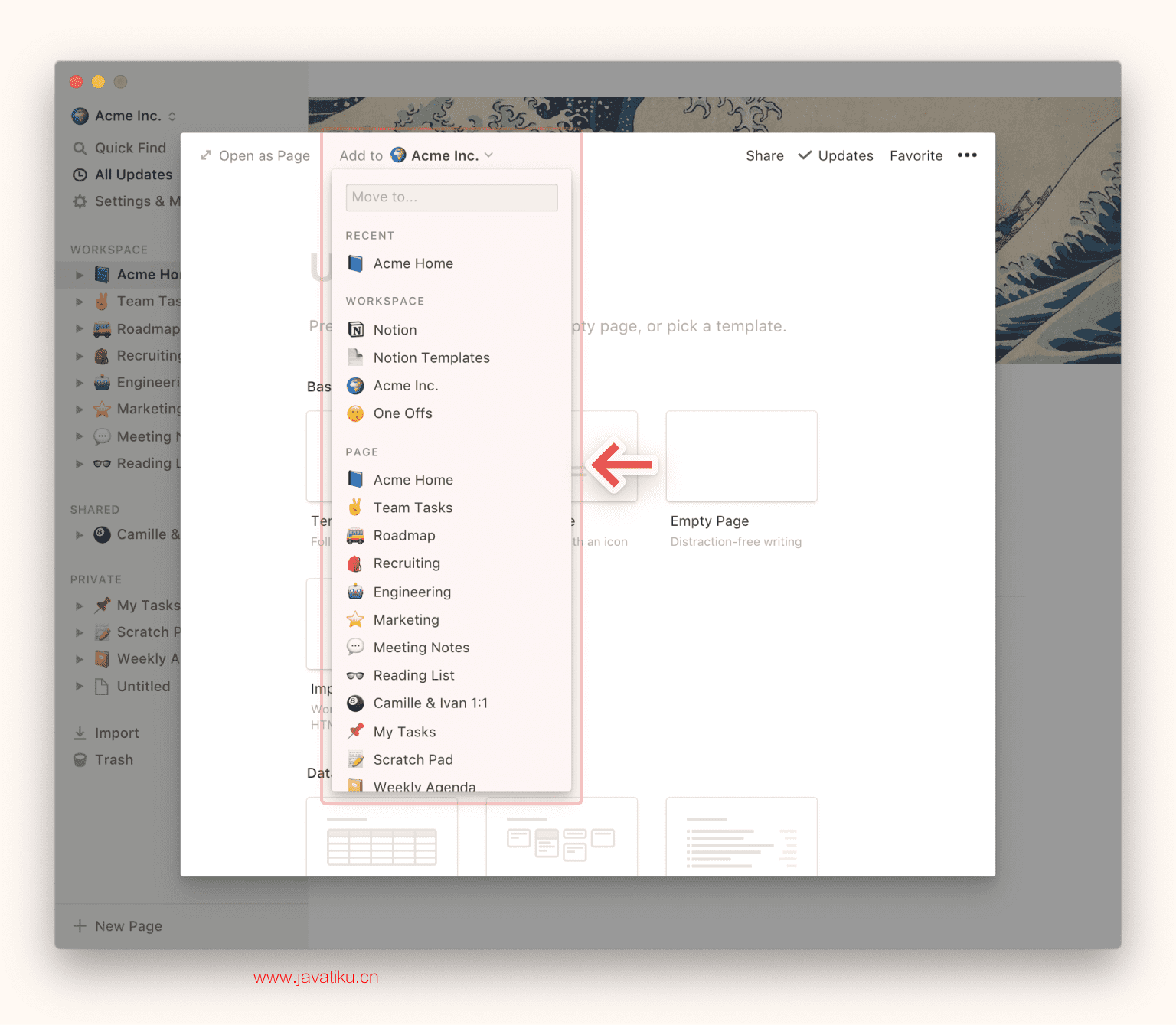
Task: Open the Add to Acme Inc. dropdown chevron
Action: point(488,155)
